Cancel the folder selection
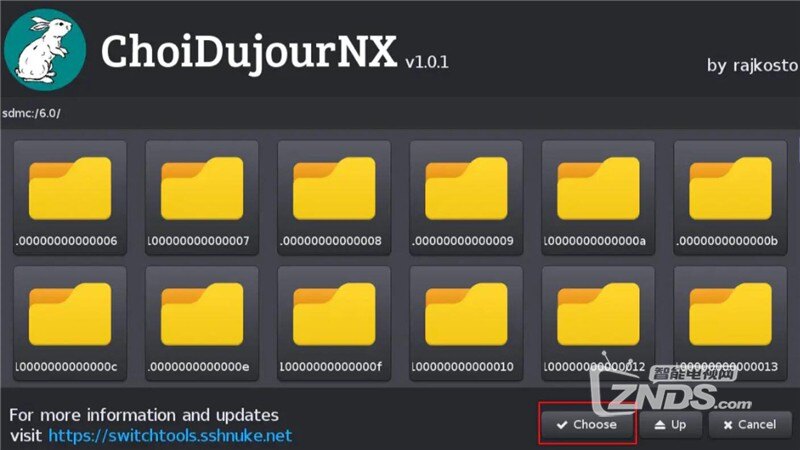The image size is (800, 450). pyautogui.click(x=750, y=424)
